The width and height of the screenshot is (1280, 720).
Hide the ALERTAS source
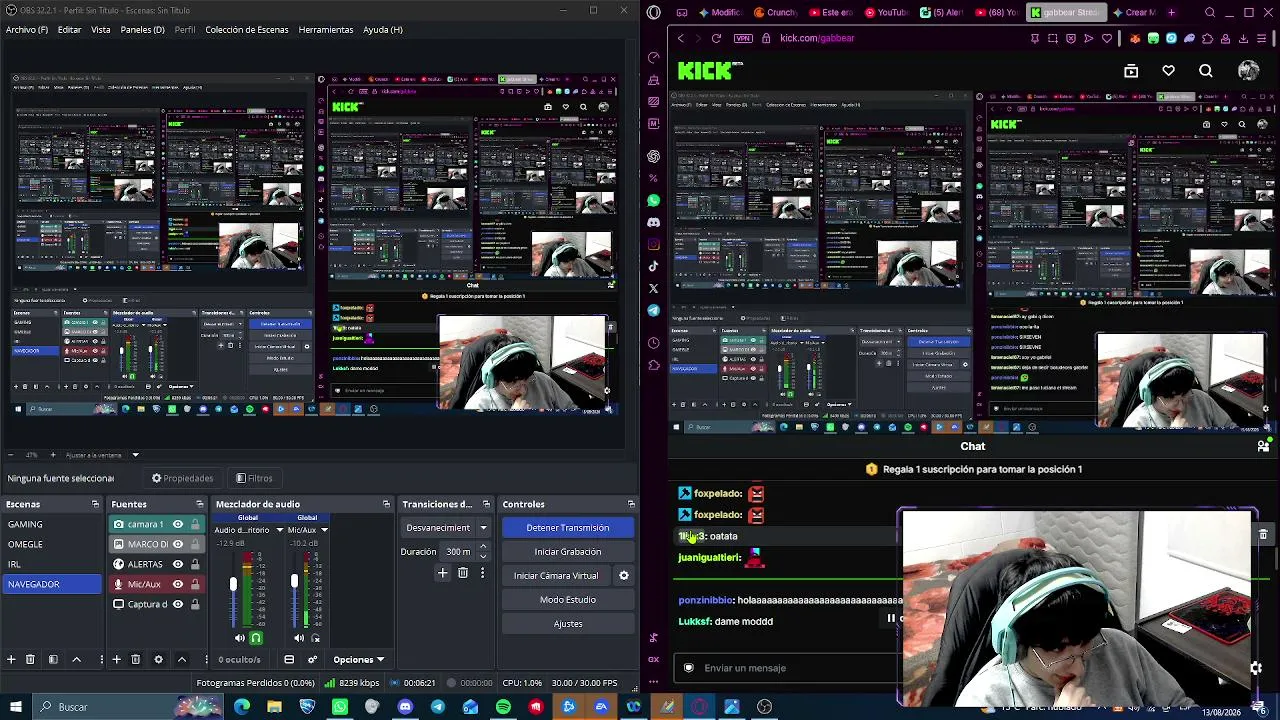pos(178,564)
